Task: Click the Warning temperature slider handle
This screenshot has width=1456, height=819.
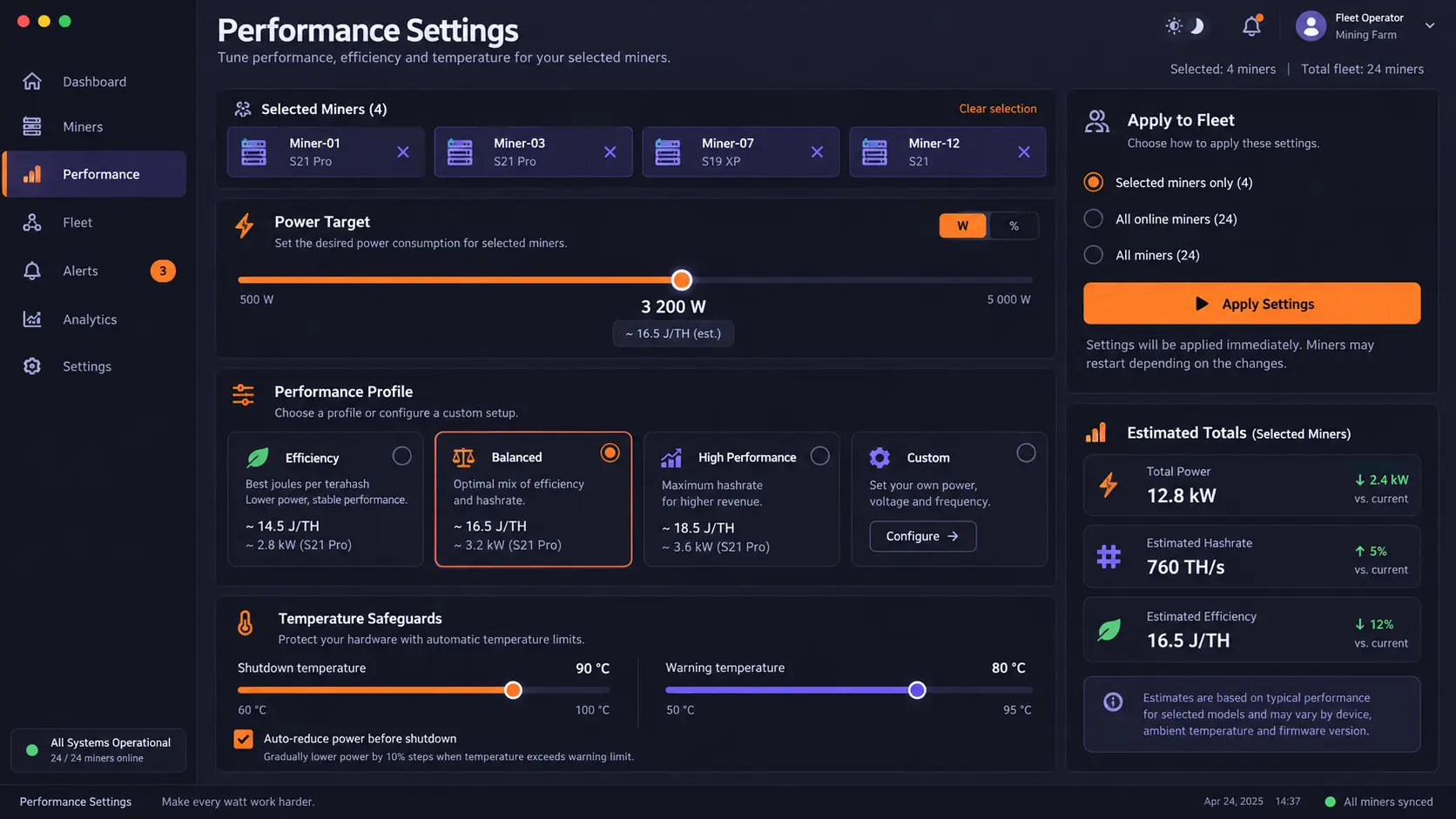Action: [917, 690]
